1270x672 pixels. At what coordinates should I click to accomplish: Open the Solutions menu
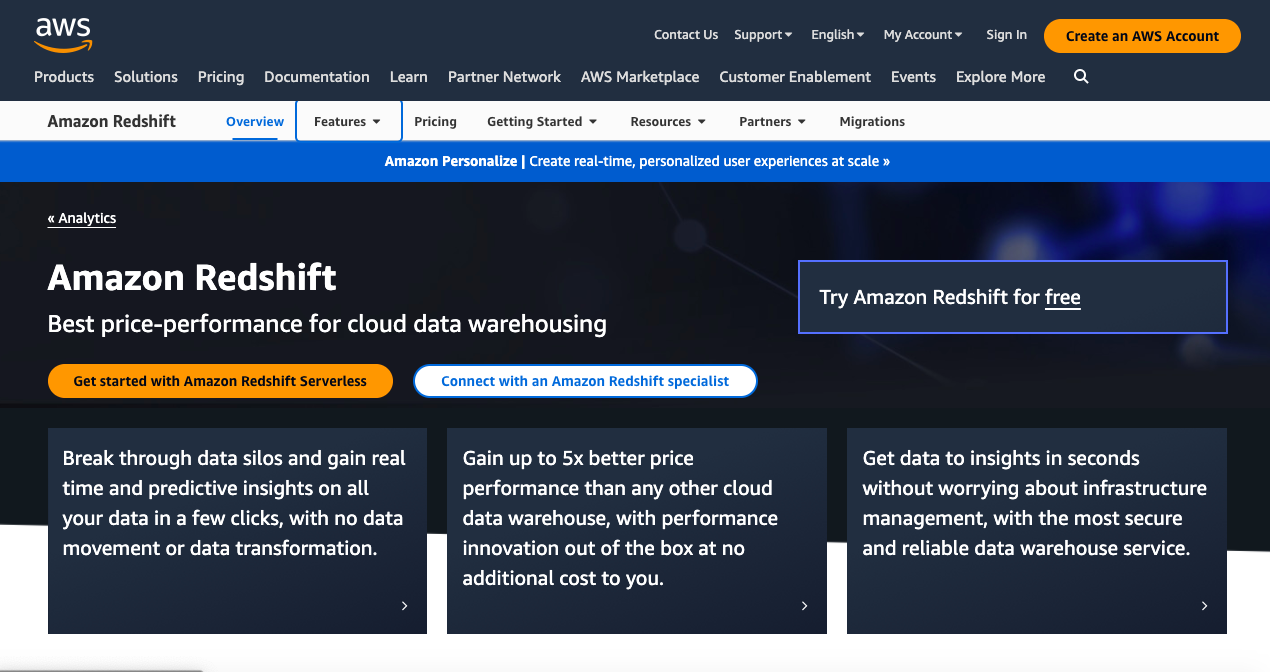[x=146, y=77]
